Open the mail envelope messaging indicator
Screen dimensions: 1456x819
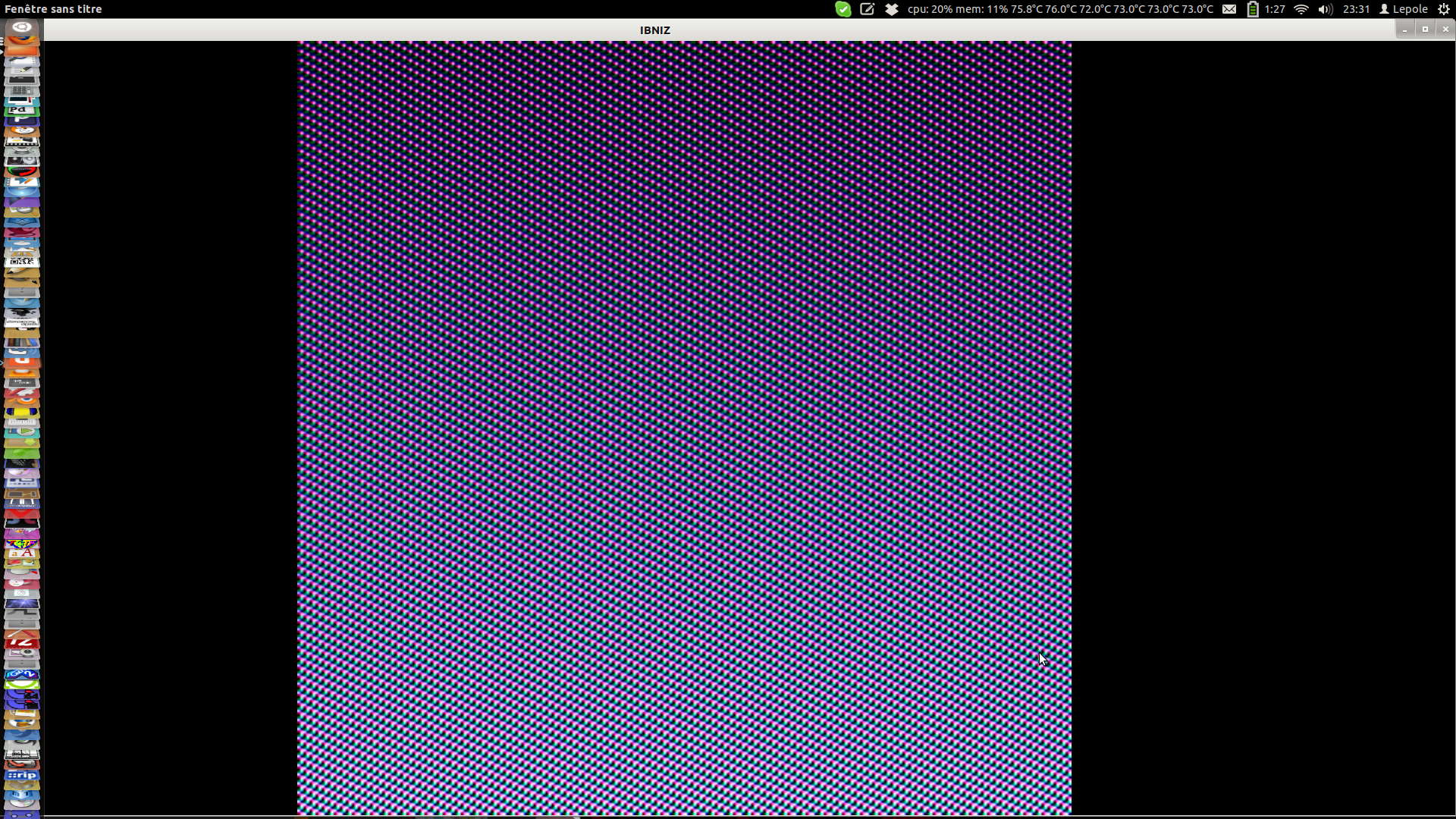point(1229,9)
